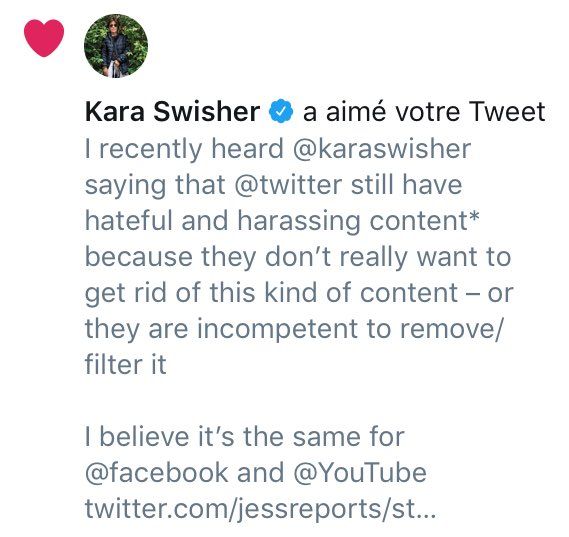Click the 'I believe it's the same for' line

click(x=245, y=436)
